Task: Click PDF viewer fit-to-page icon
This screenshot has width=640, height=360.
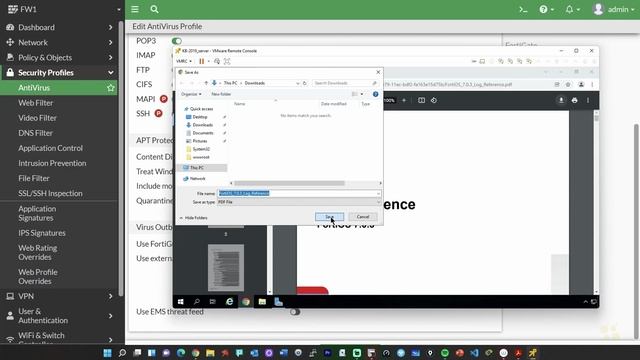Action: [421, 100]
